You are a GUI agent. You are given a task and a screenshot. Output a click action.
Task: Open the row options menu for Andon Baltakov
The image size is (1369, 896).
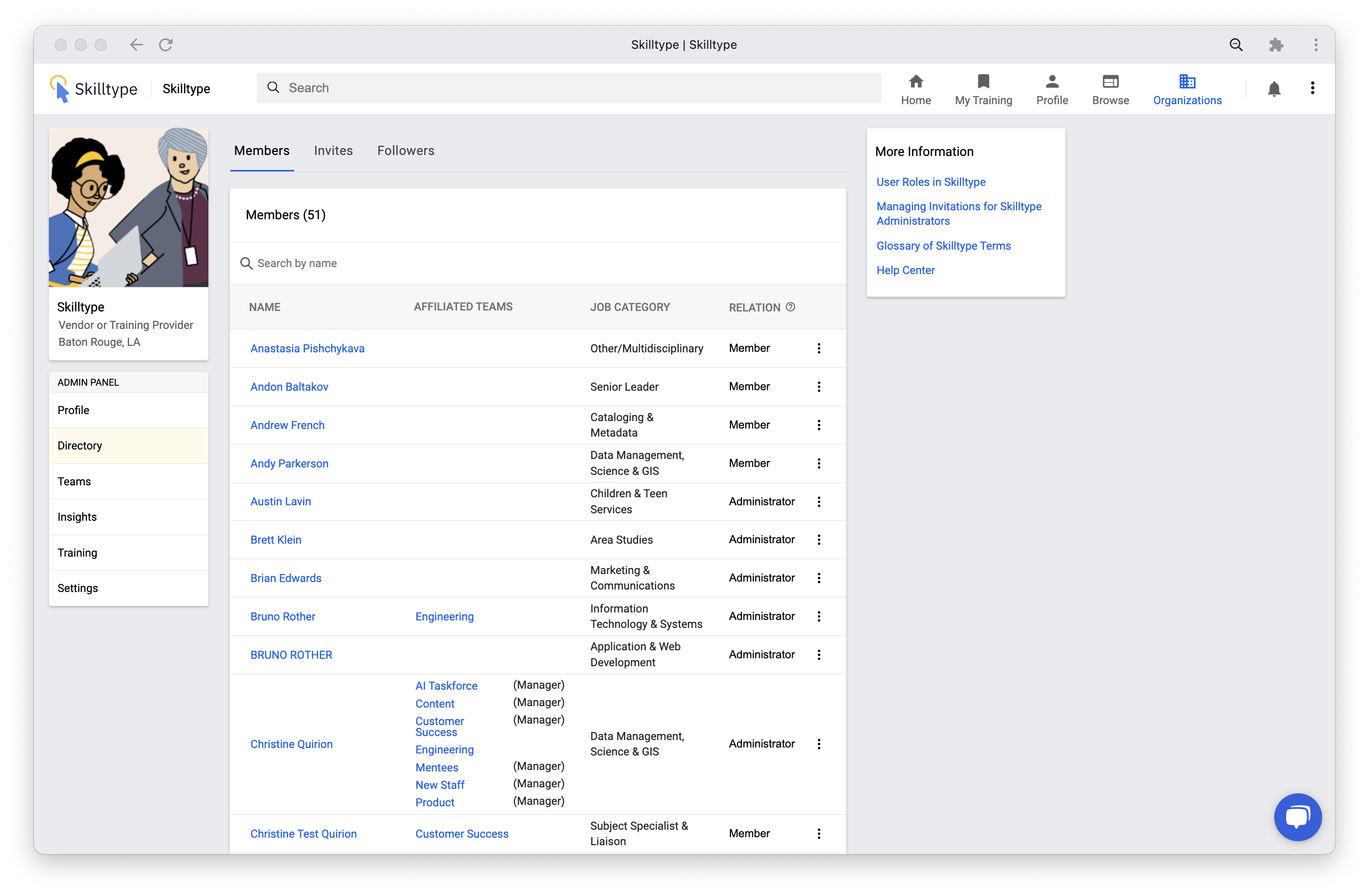[819, 387]
